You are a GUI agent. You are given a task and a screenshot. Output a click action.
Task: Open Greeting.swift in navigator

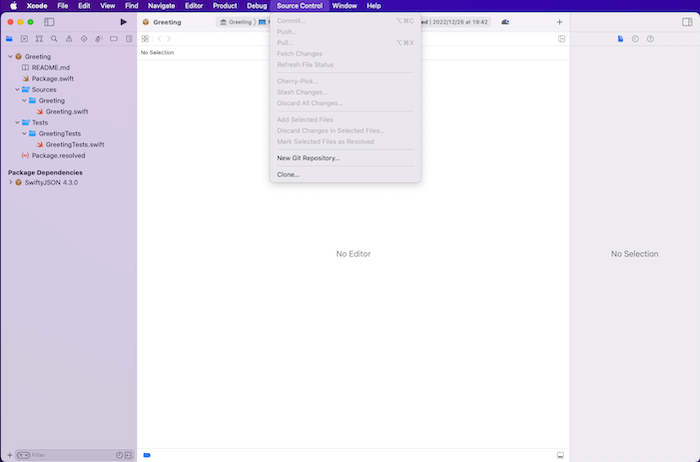(67, 112)
